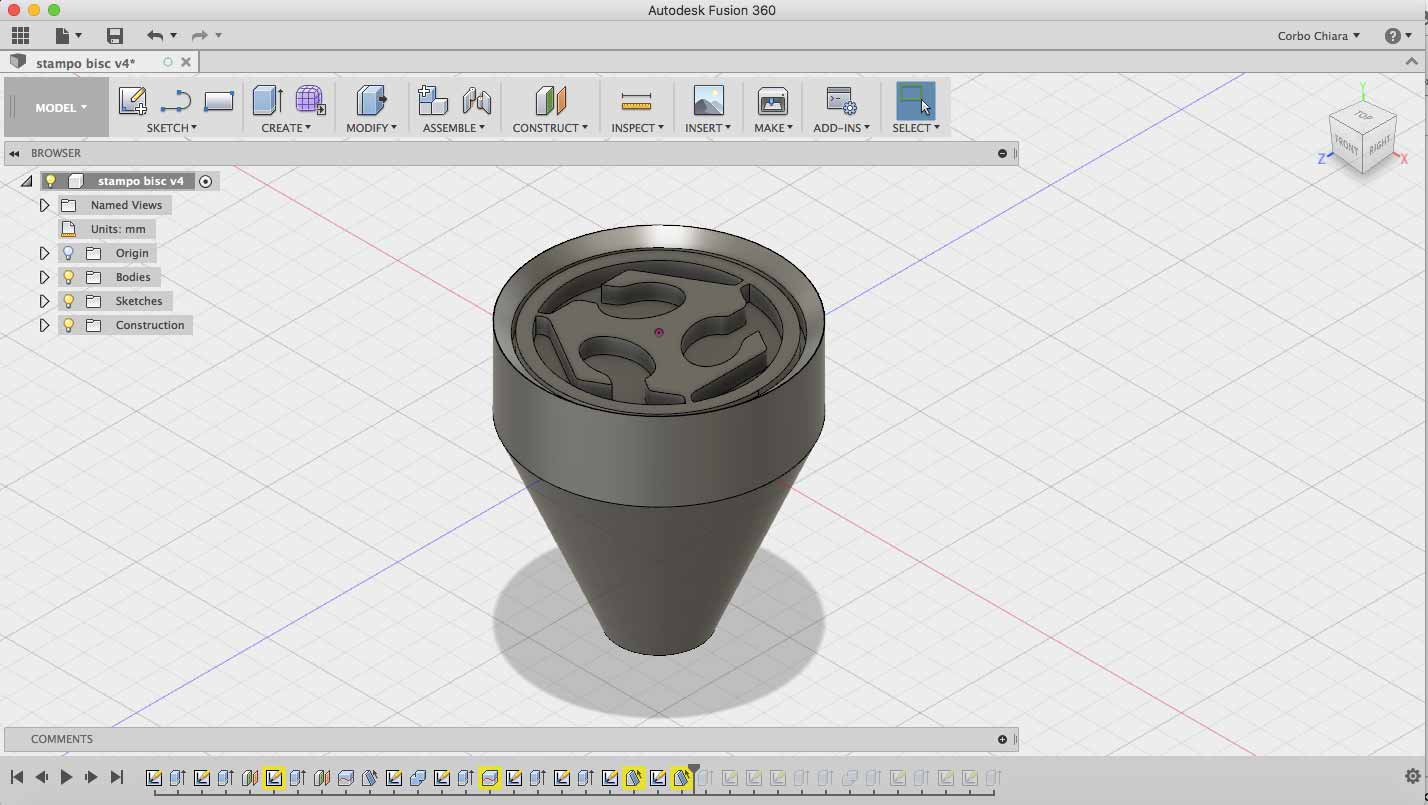Screen dimensions: 1428x805
Task: Save the design with the floppy icon
Action: coord(115,36)
